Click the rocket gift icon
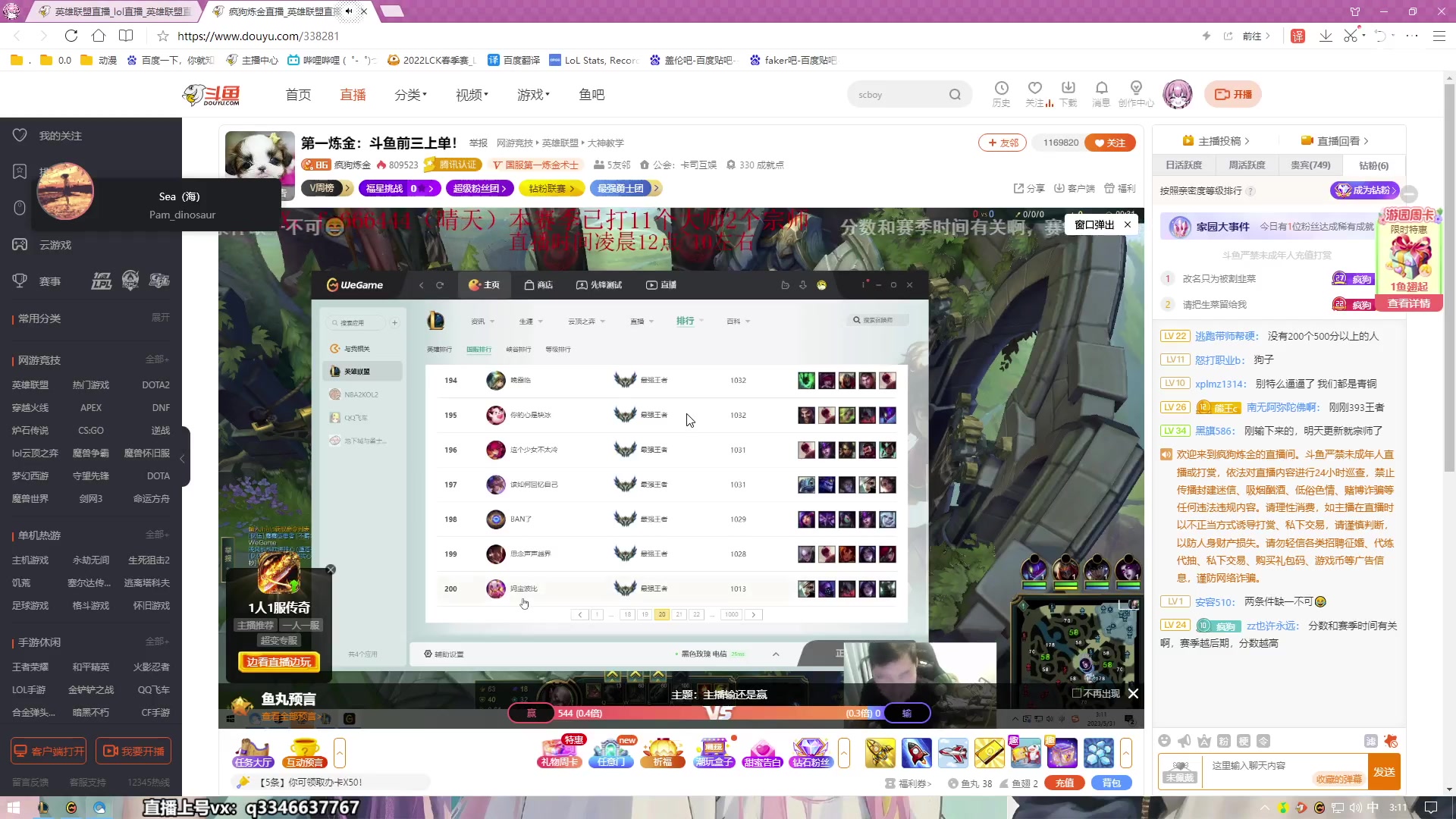The height and width of the screenshot is (819, 1456). (916, 753)
